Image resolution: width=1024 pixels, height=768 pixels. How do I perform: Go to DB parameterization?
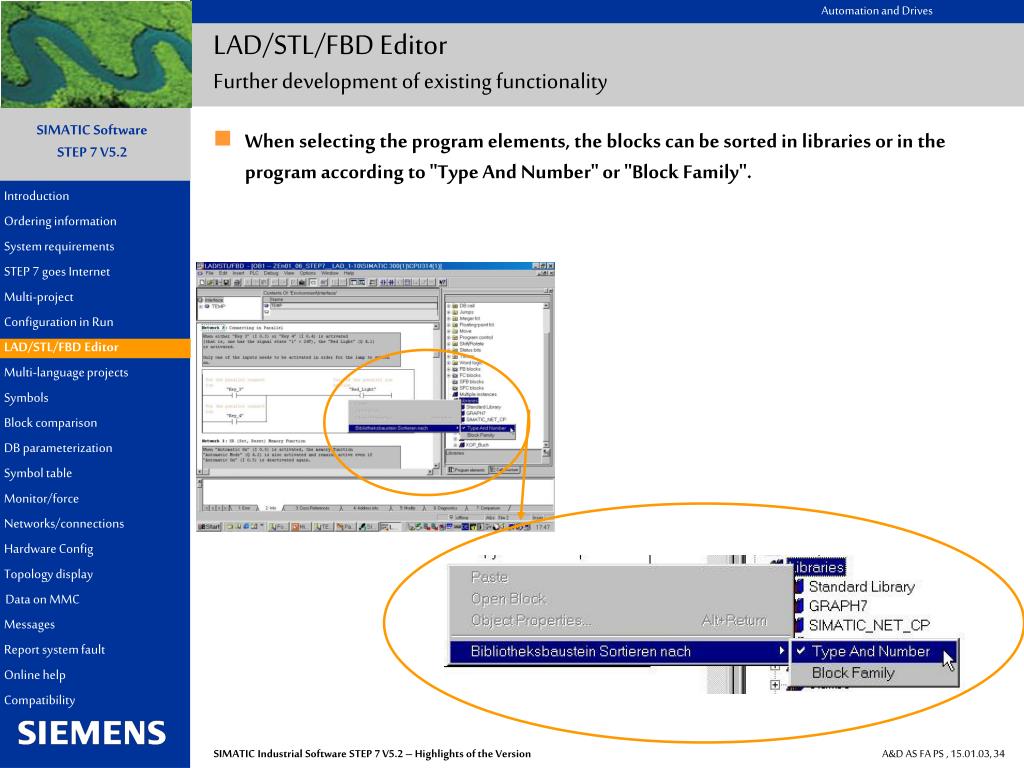(58, 448)
